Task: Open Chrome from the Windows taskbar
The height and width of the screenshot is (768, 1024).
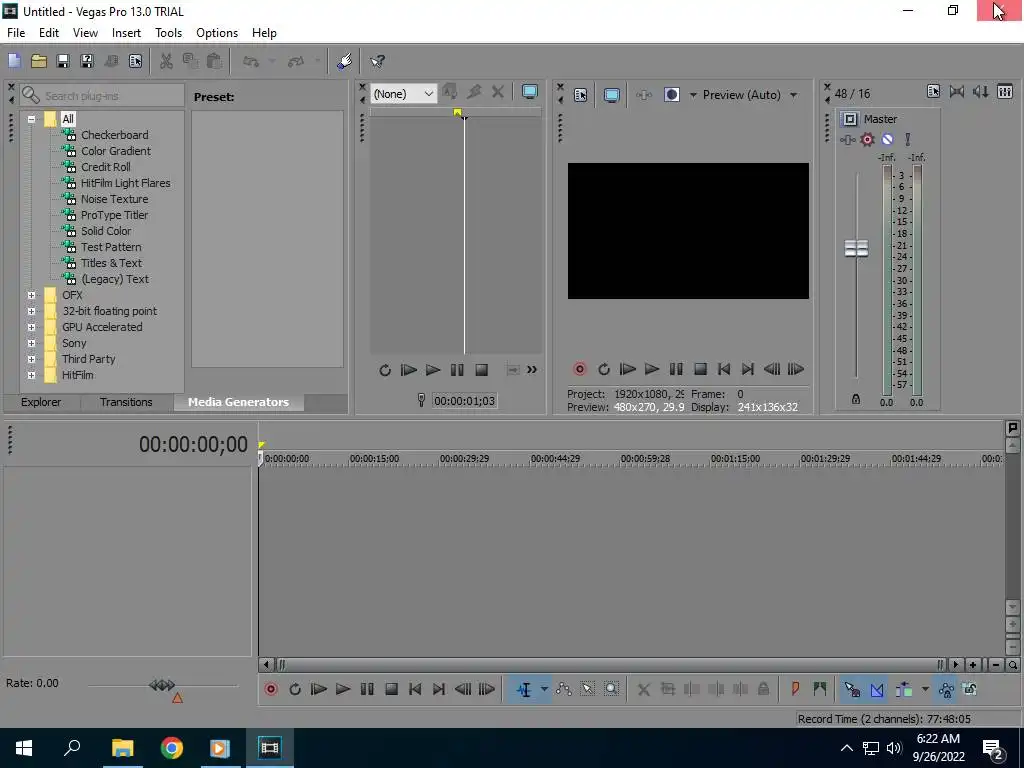Action: (172, 748)
